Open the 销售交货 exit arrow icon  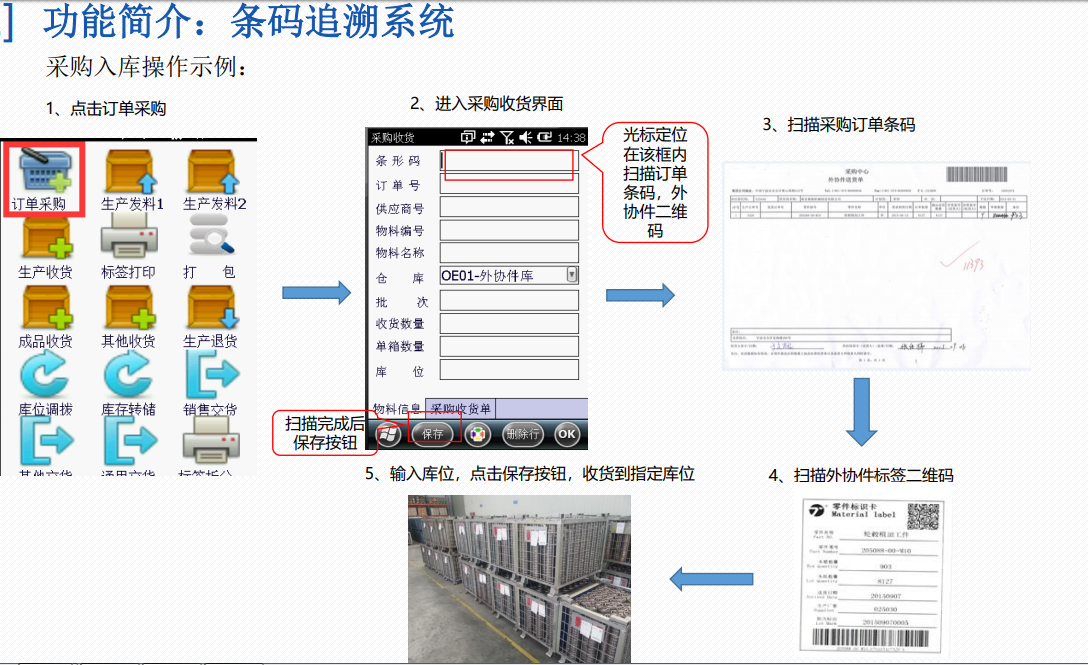point(212,375)
